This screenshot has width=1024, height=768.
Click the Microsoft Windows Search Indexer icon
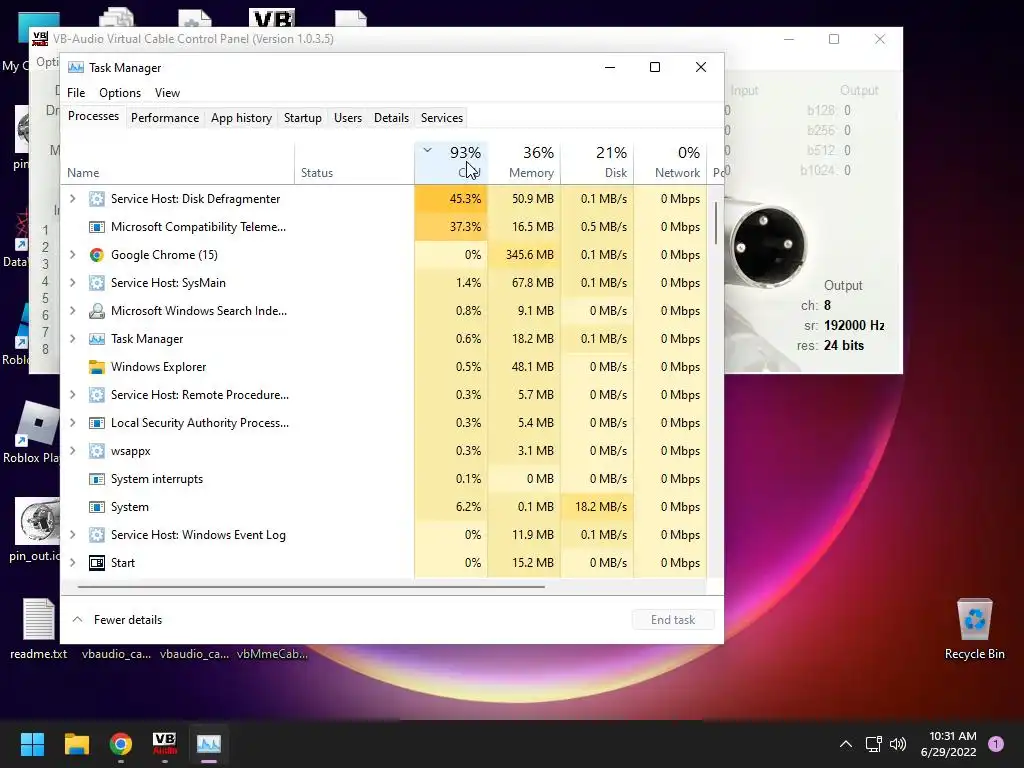pyautogui.click(x=97, y=312)
